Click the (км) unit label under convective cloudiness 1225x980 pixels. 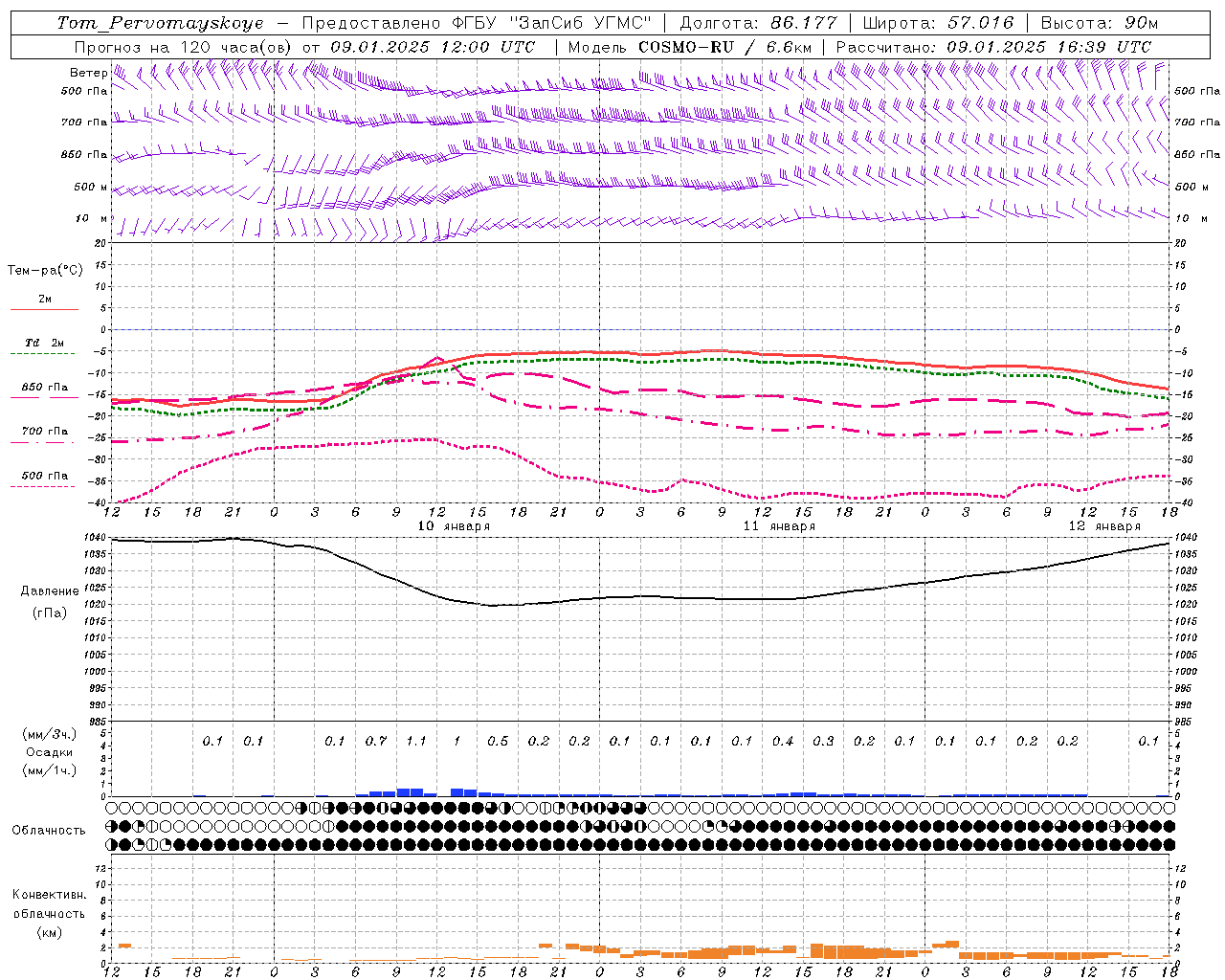point(49,932)
